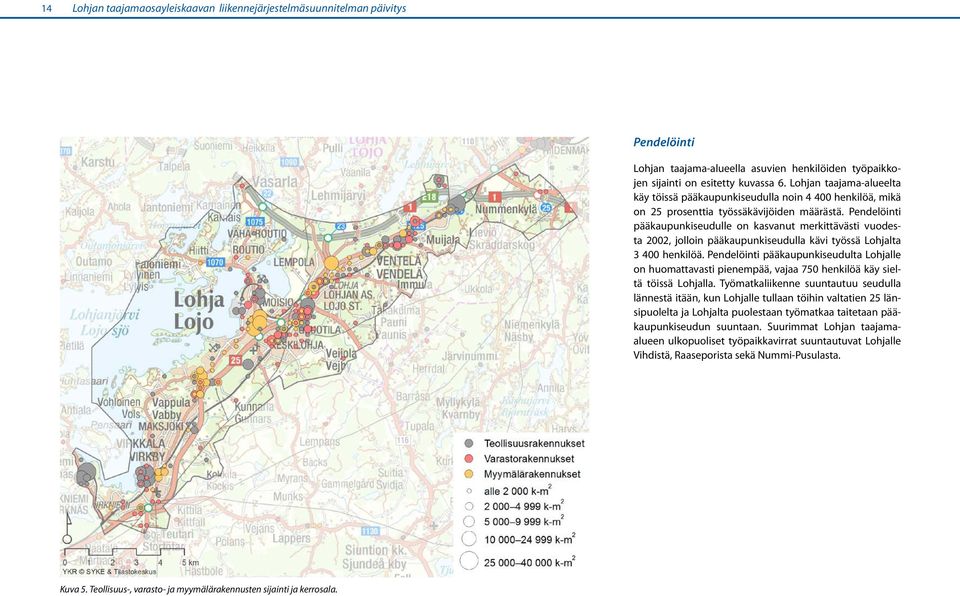Image resolution: width=960 pixels, height=596 pixels.
Task: Click the north arrow on the map
Action: tap(67, 528)
